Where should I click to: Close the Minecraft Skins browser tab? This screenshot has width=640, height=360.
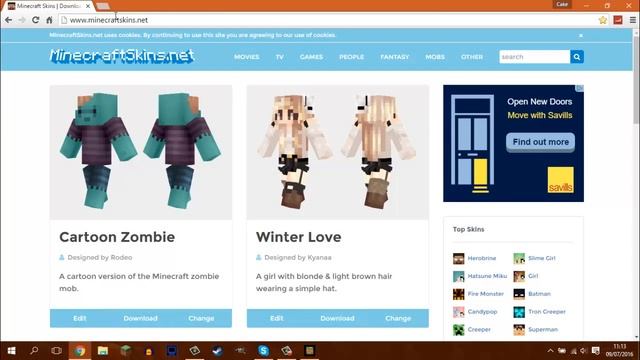[88, 6]
